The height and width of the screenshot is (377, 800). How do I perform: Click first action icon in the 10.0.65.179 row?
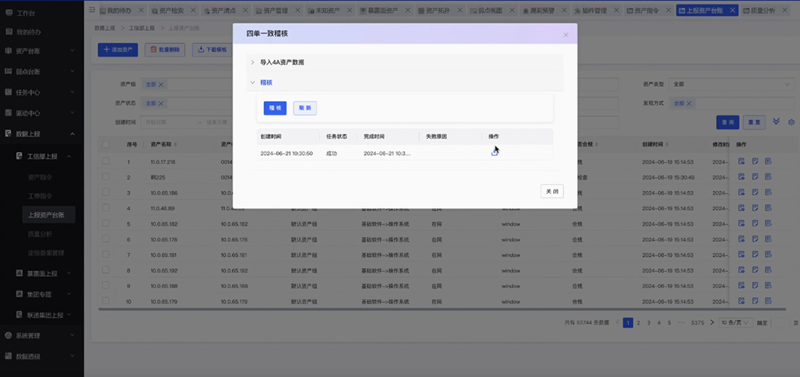pos(741,301)
